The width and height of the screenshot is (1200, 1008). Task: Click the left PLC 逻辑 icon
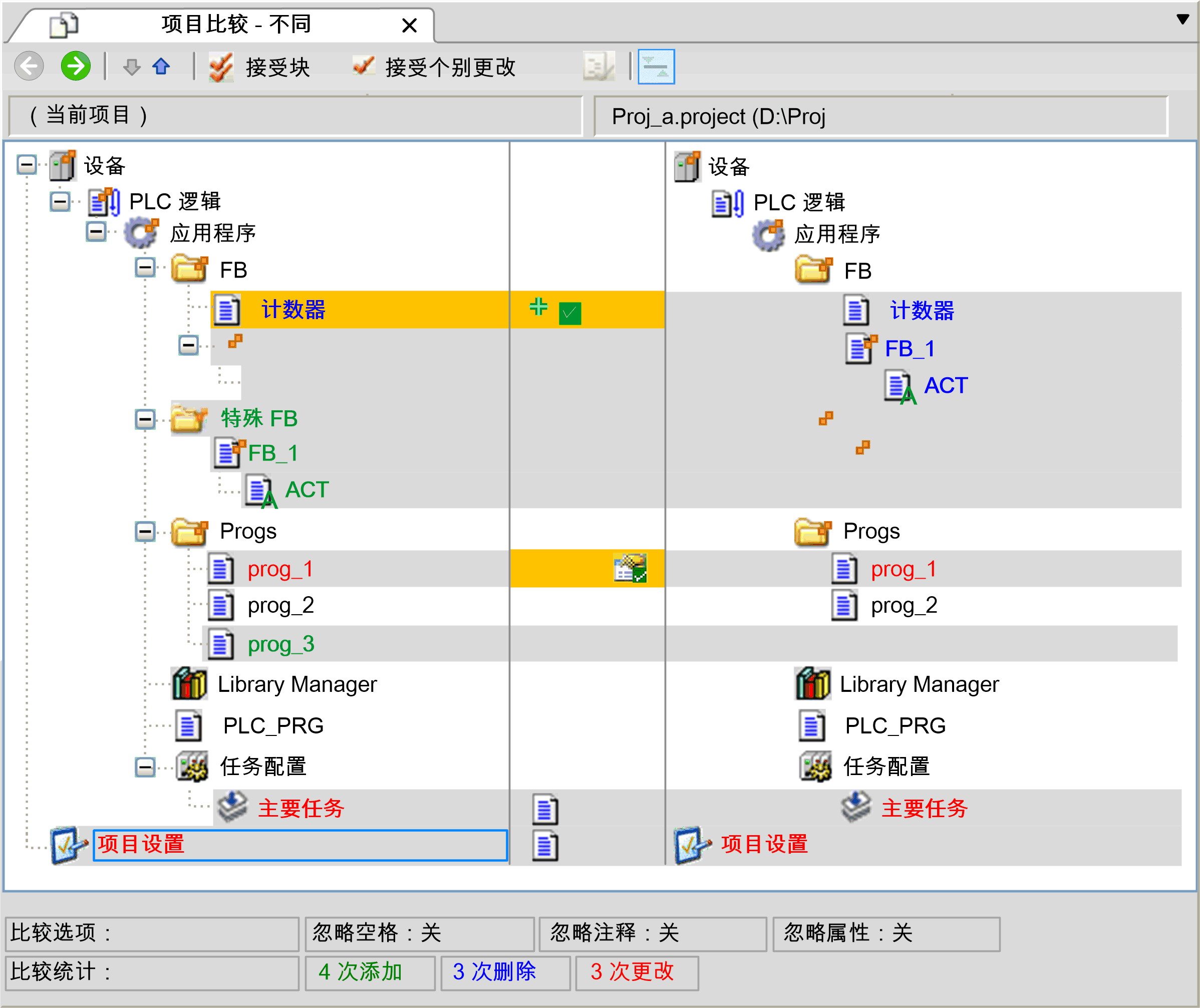click(104, 202)
